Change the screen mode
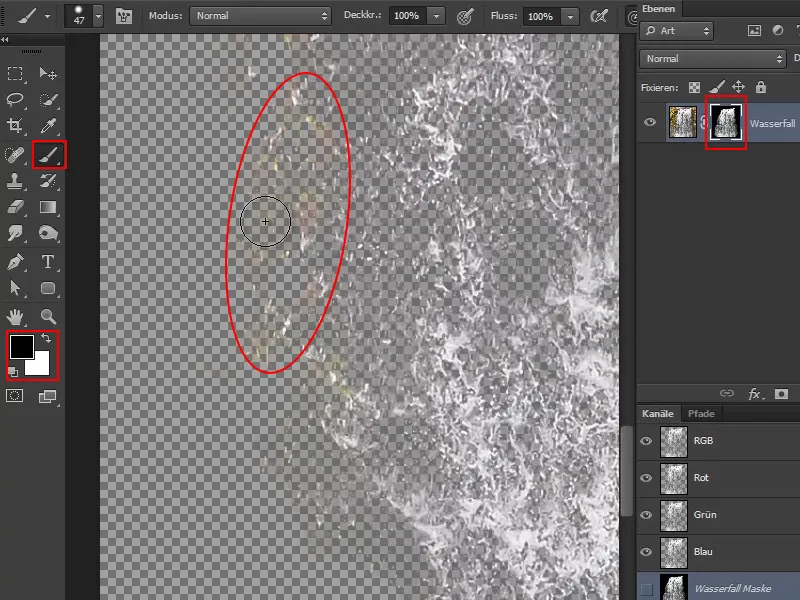 coord(48,396)
